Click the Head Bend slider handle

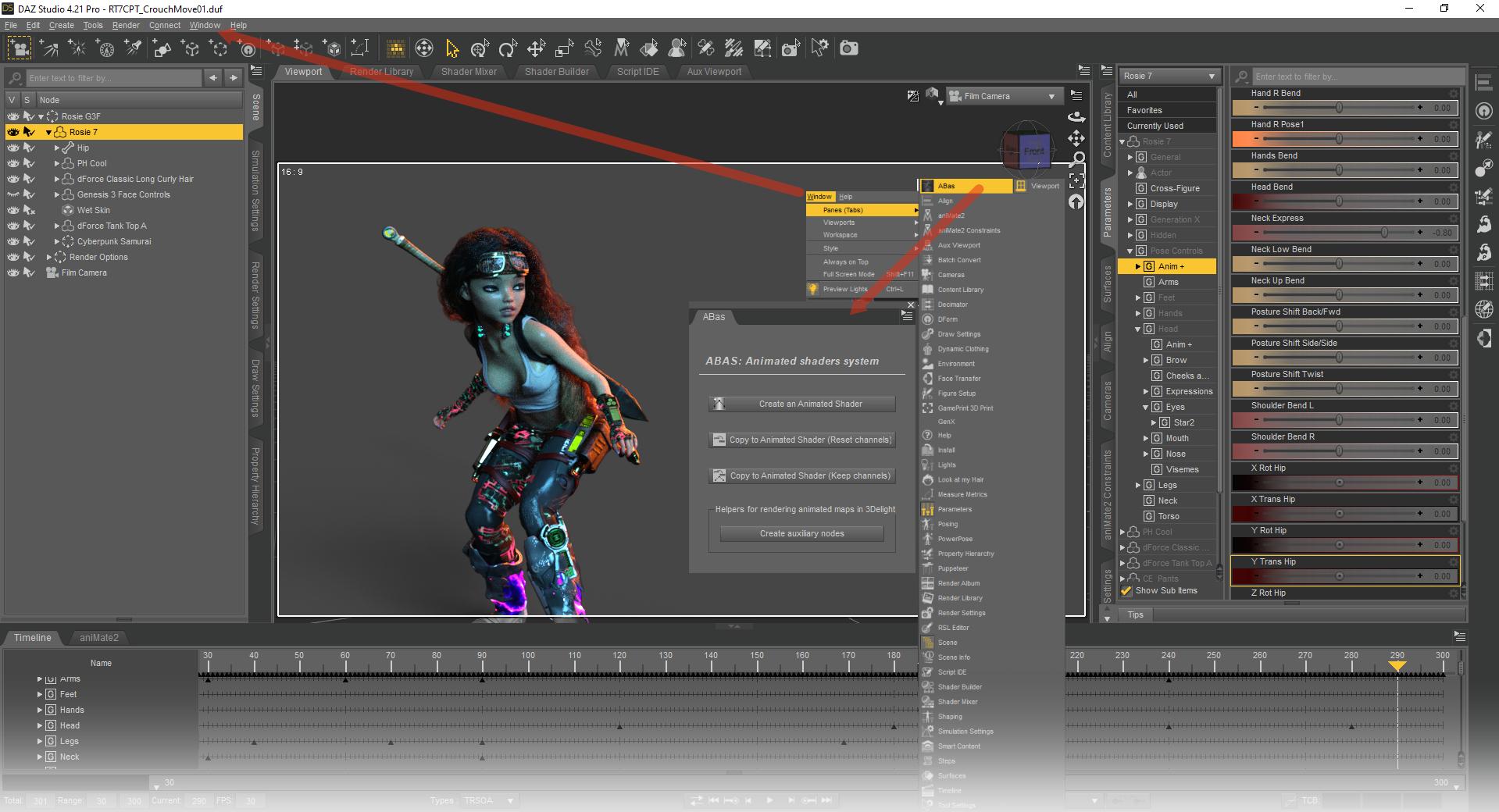point(1339,201)
